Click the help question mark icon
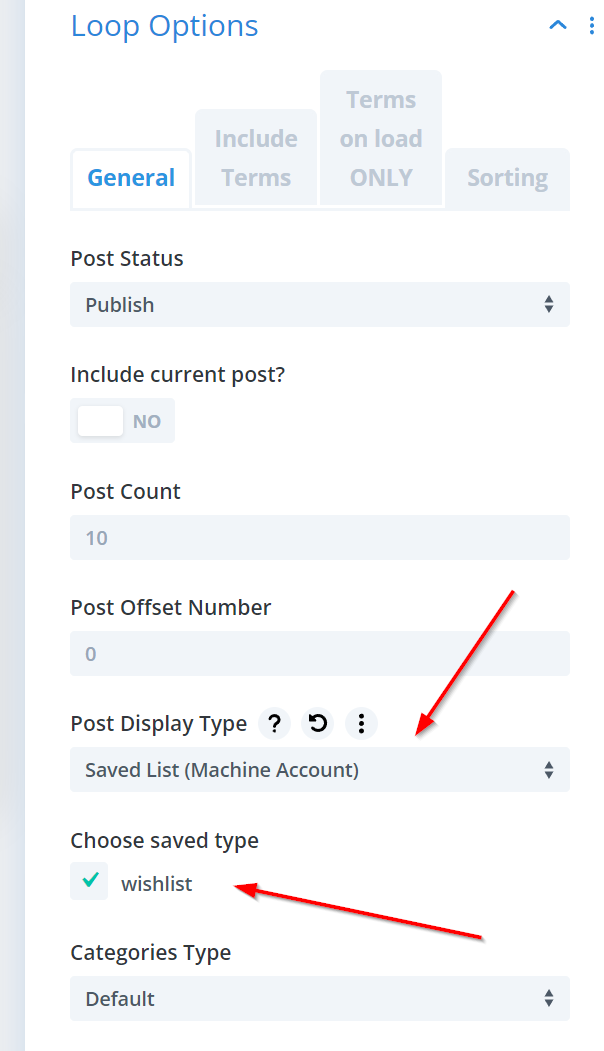 click(275, 723)
